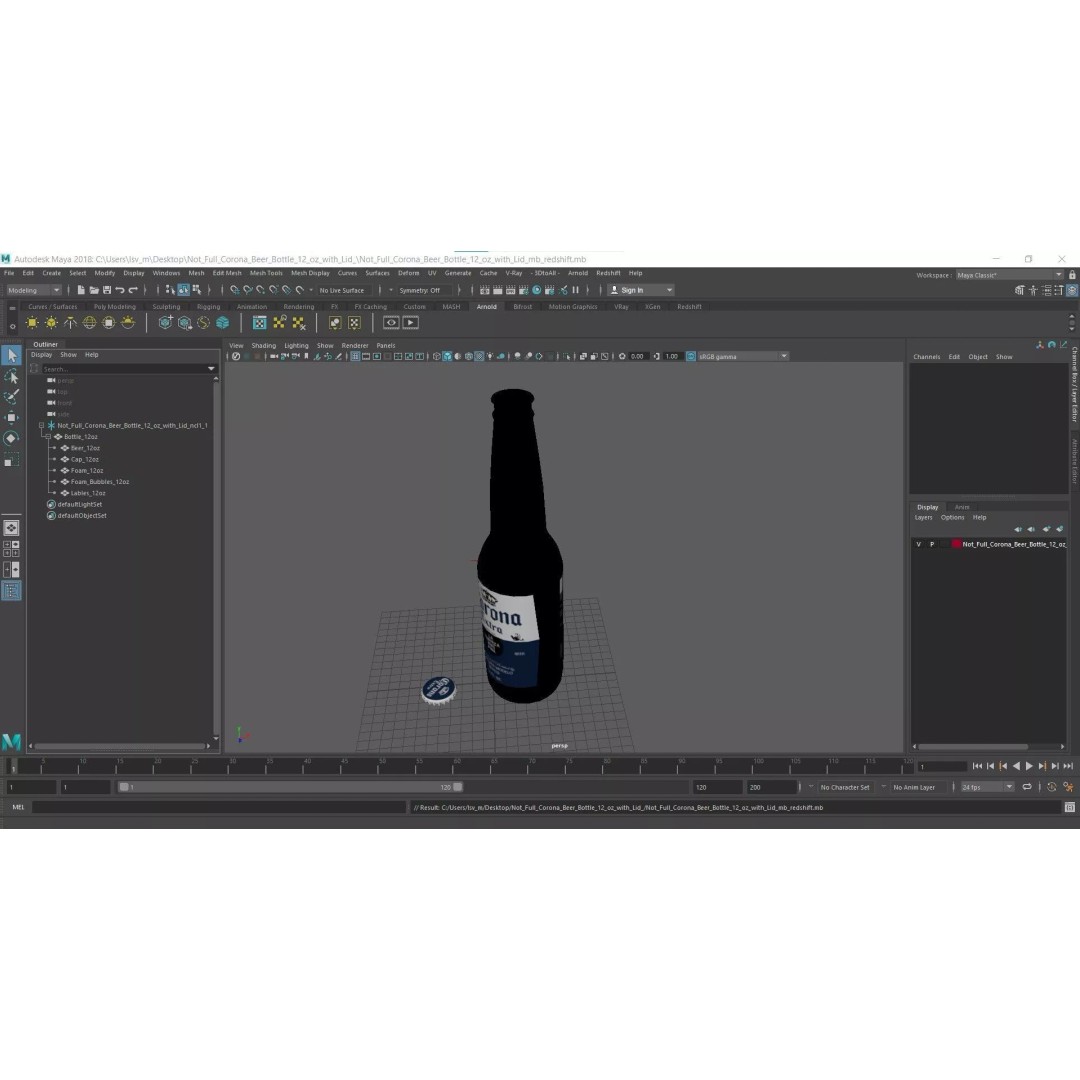Viewport: 1080px width, 1080px height.
Task: Open layer editor Options menu
Action: coord(953,517)
